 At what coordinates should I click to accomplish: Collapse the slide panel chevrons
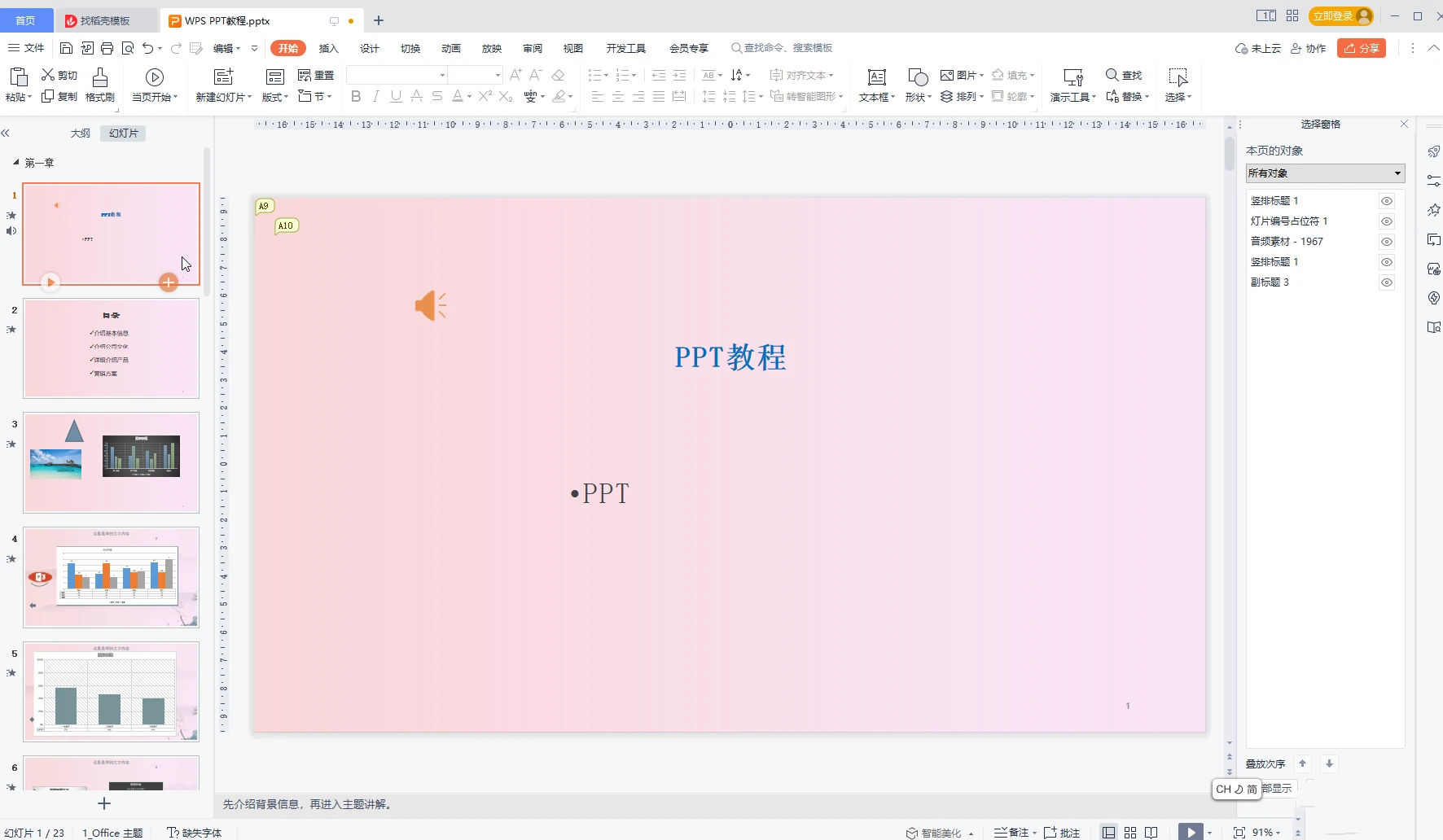[6, 133]
